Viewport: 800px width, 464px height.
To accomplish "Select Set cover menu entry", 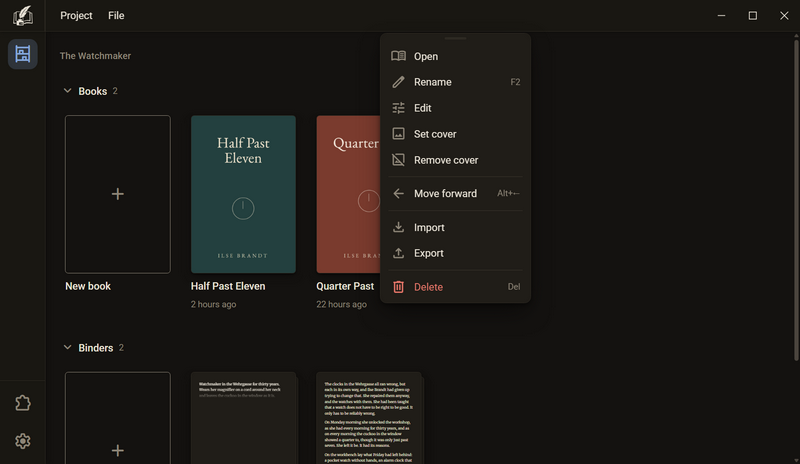I will coord(456,134).
